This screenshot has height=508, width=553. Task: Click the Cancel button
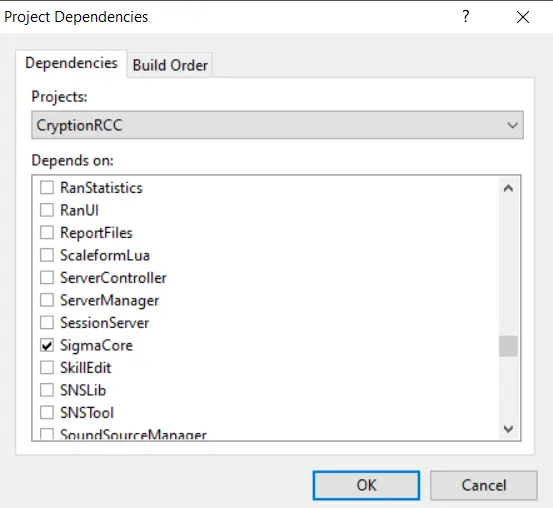coord(484,485)
